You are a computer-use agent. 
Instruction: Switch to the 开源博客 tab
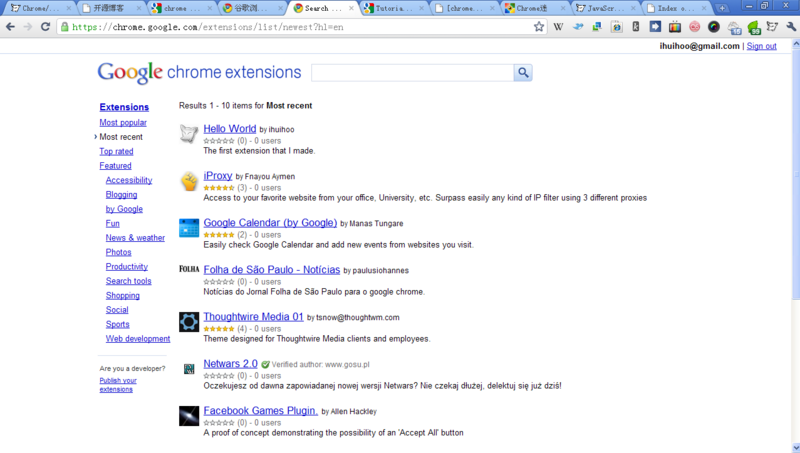click(x=112, y=8)
